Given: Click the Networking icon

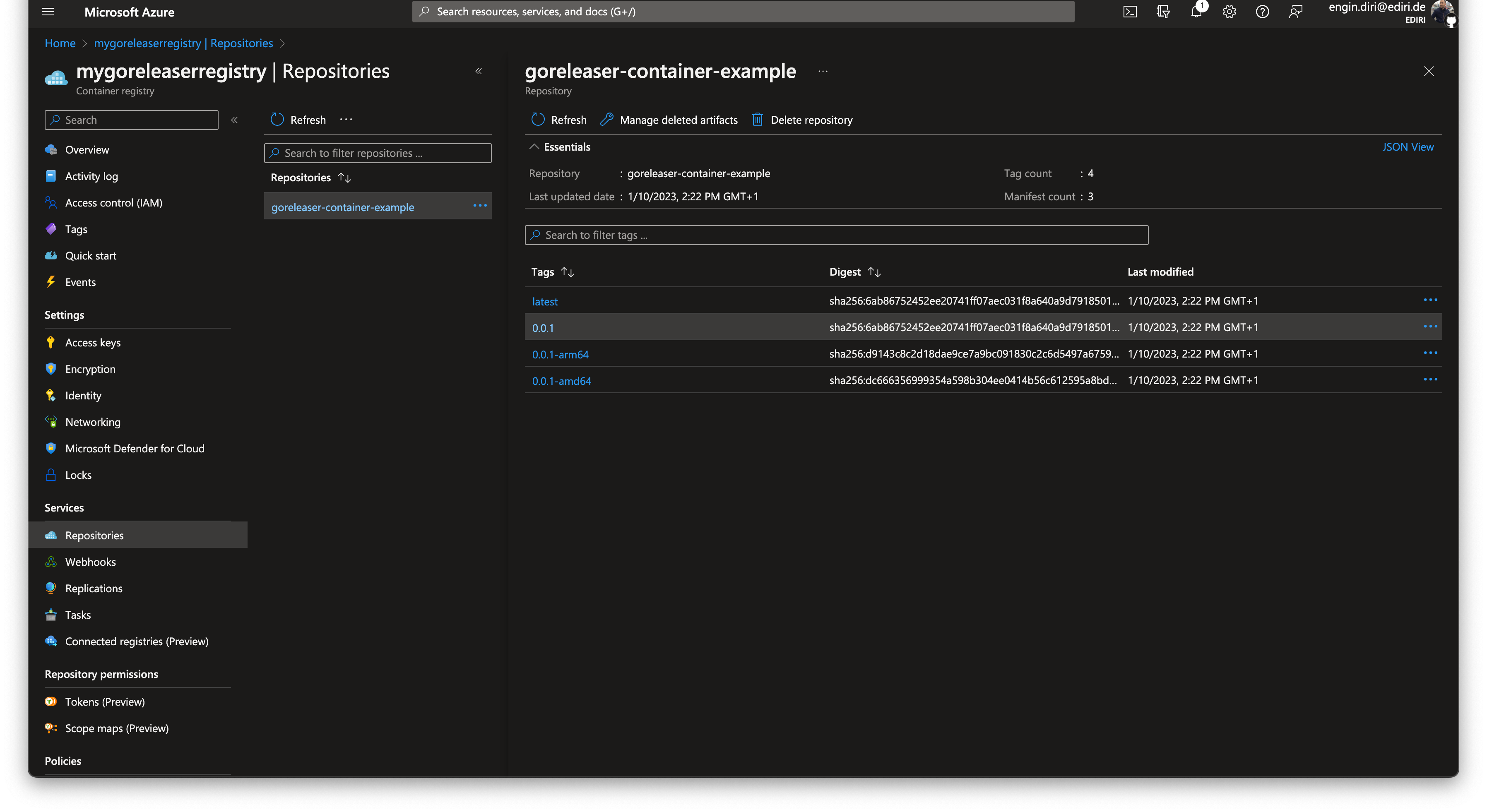Looking at the screenshot, I should click(x=51, y=422).
